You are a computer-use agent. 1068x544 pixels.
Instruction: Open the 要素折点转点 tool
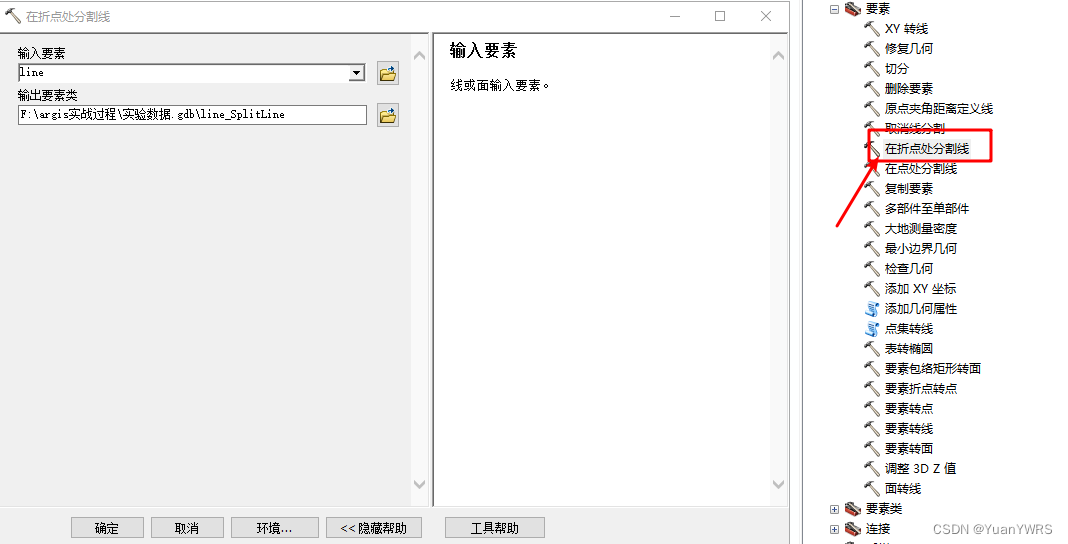click(921, 388)
